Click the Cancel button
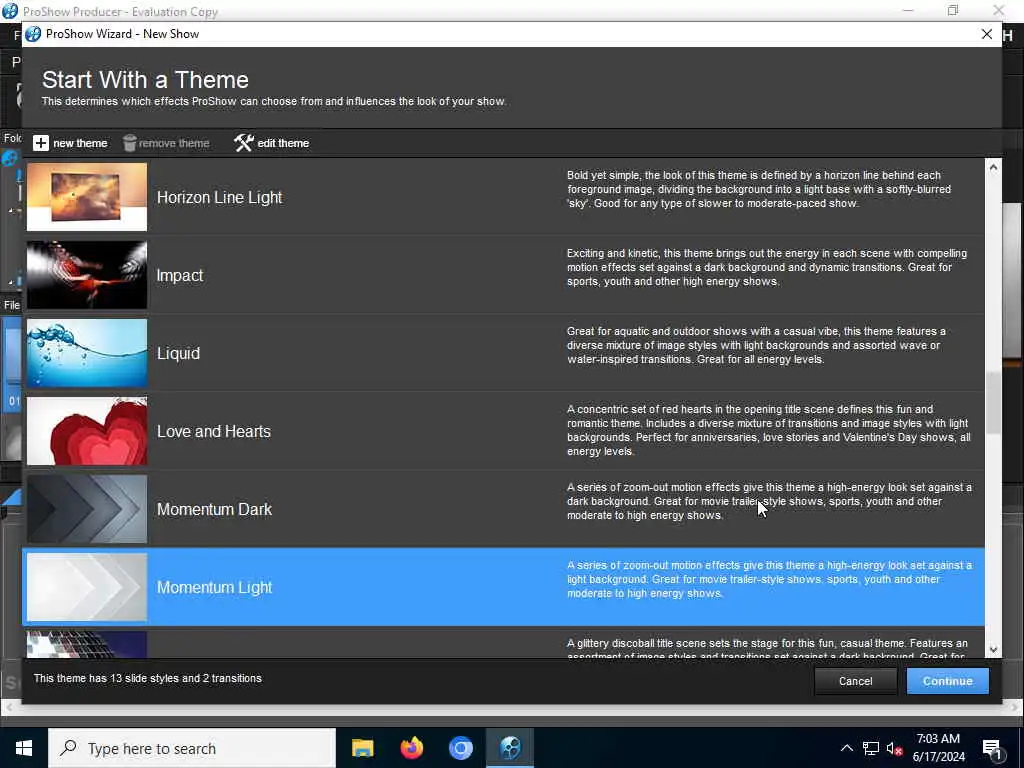 [x=856, y=681]
